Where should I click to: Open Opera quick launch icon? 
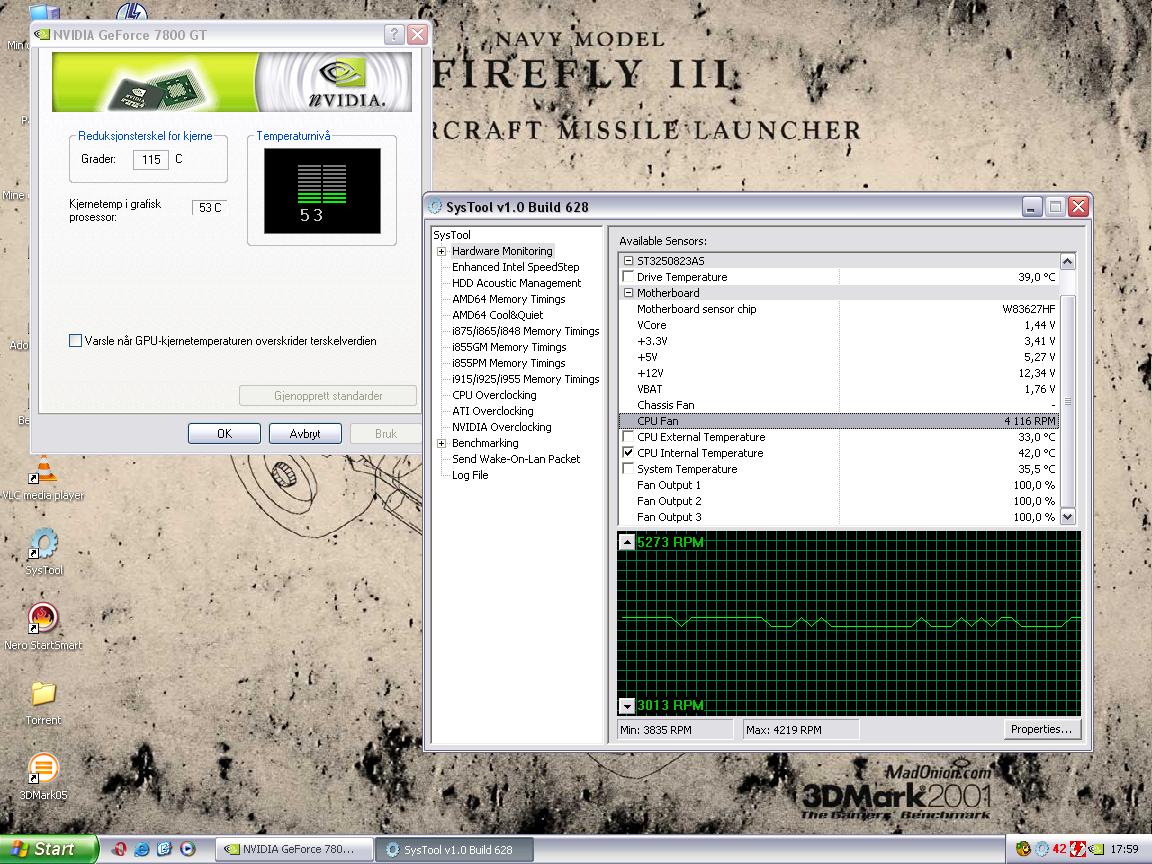tap(119, 849)
